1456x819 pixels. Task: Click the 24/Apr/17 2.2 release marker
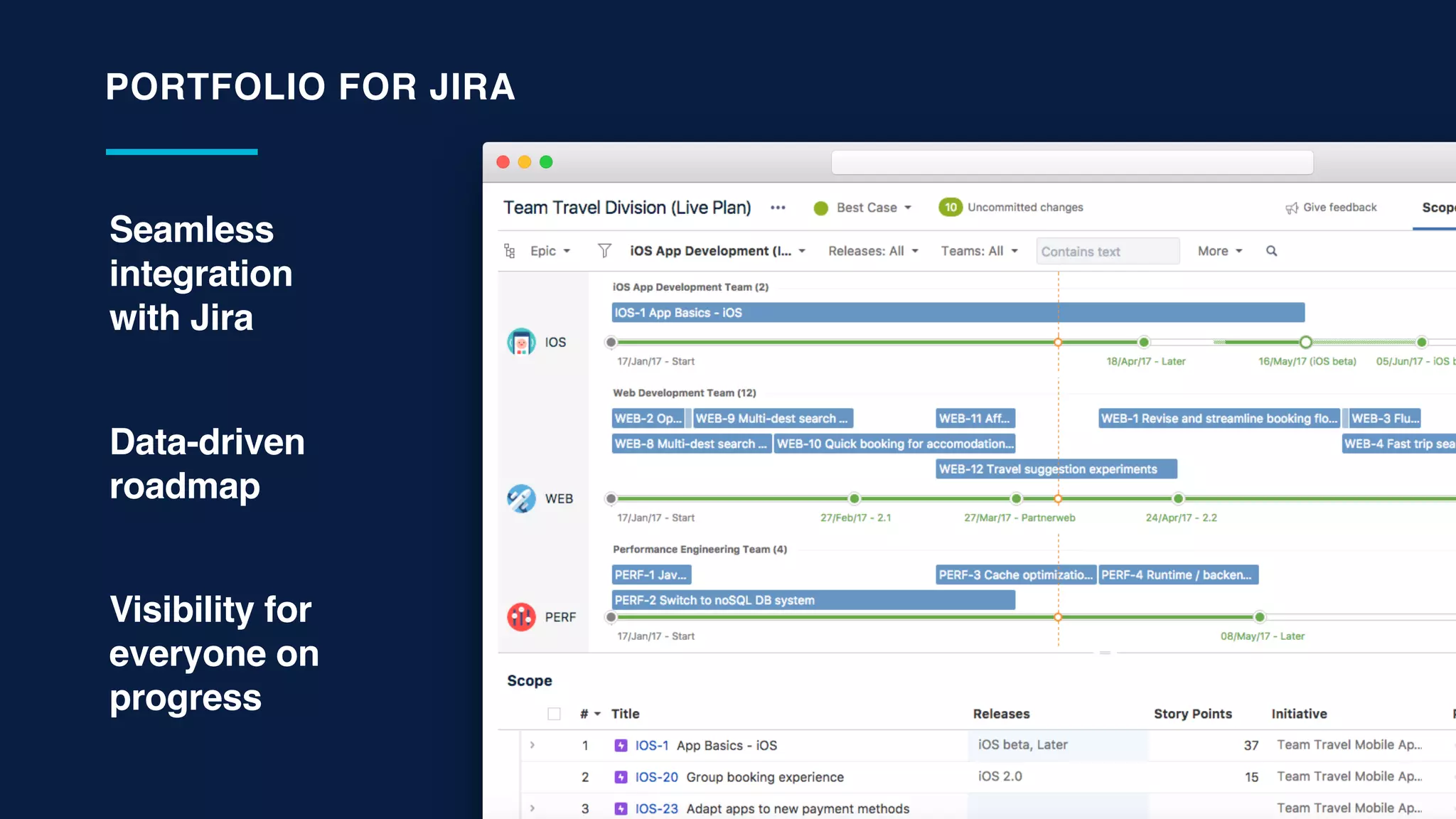[1179, 498]
